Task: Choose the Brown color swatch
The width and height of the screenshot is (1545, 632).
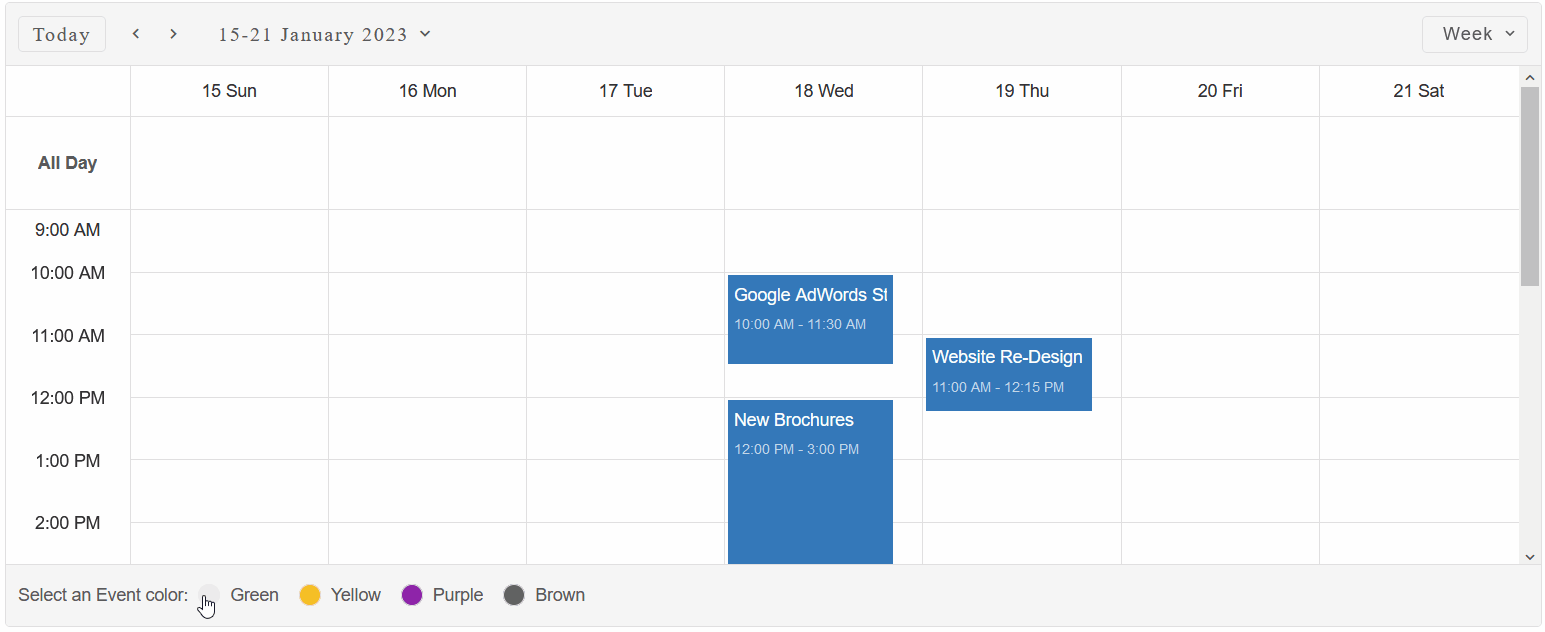Action: [514, 595]
